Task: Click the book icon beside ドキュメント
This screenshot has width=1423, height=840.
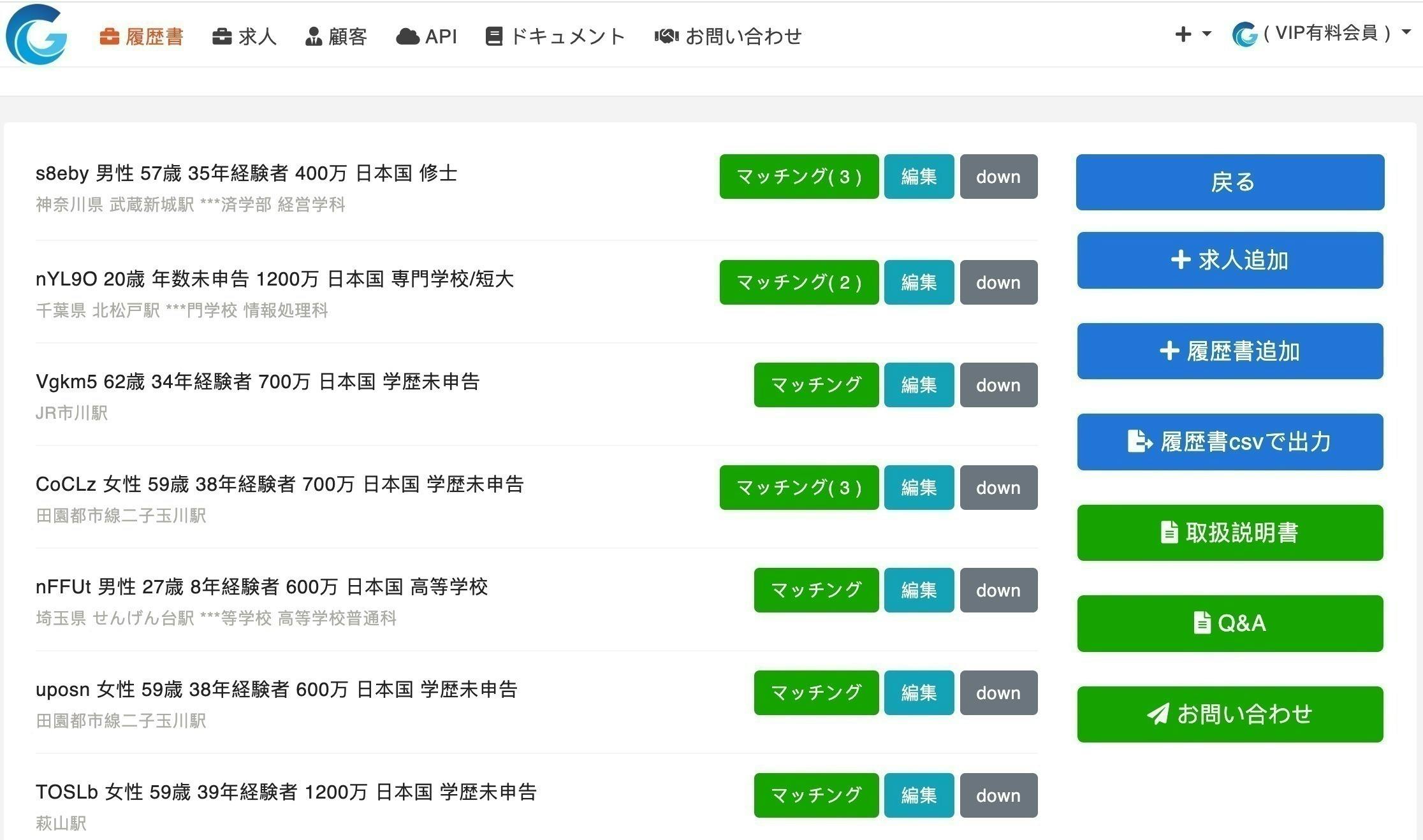Action: [493, 36]
